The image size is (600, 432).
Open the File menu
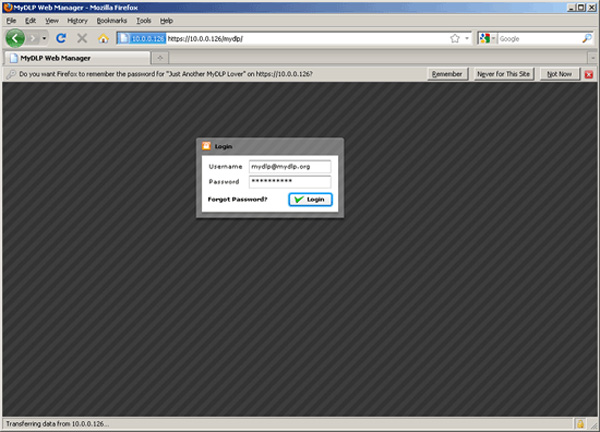(11, 21)
